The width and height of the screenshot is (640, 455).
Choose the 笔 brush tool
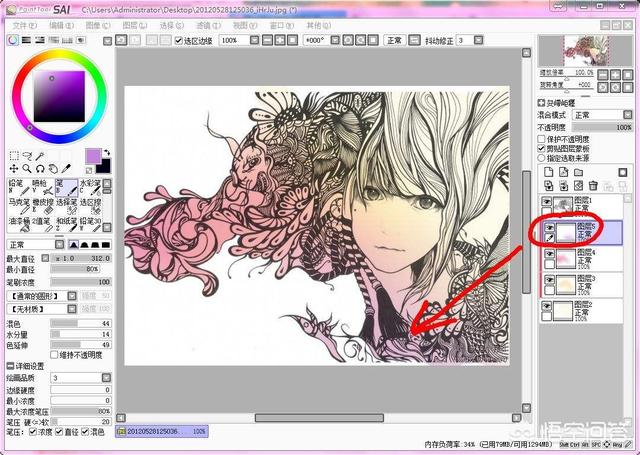coord(67,188)
